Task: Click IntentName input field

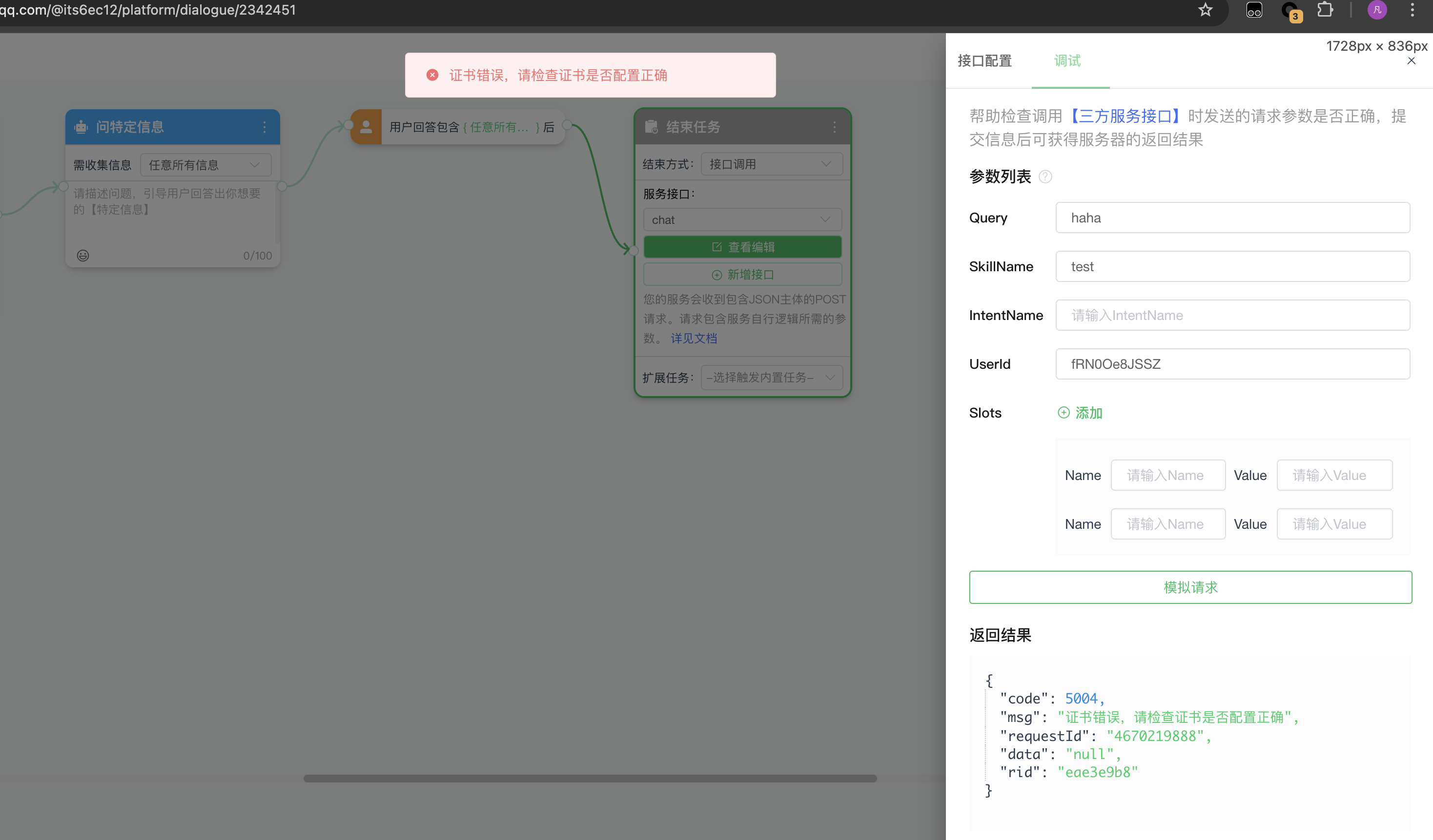Action: pos(1233,314)
